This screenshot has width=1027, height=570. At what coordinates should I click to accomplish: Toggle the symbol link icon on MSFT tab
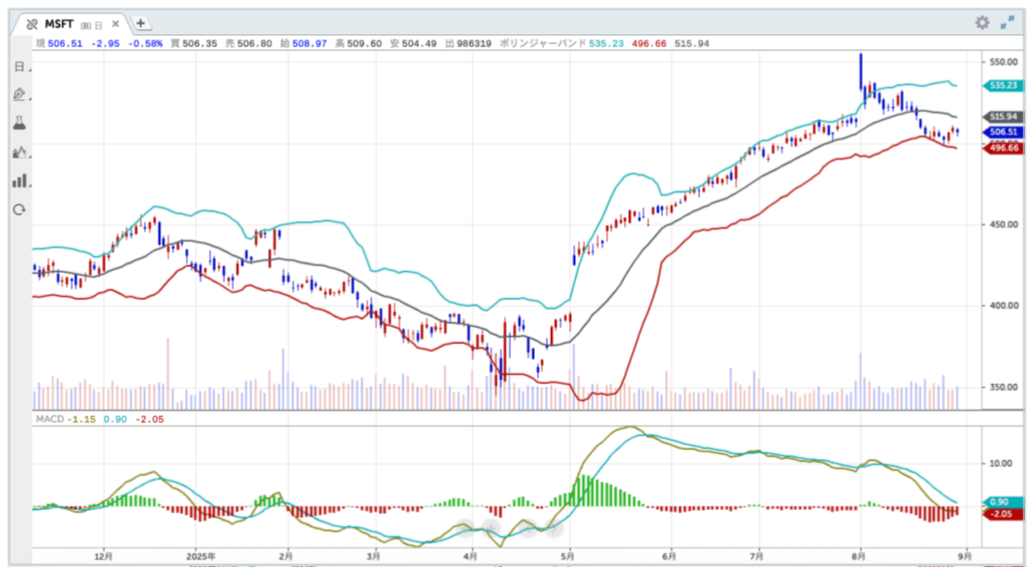coord(32,23)
